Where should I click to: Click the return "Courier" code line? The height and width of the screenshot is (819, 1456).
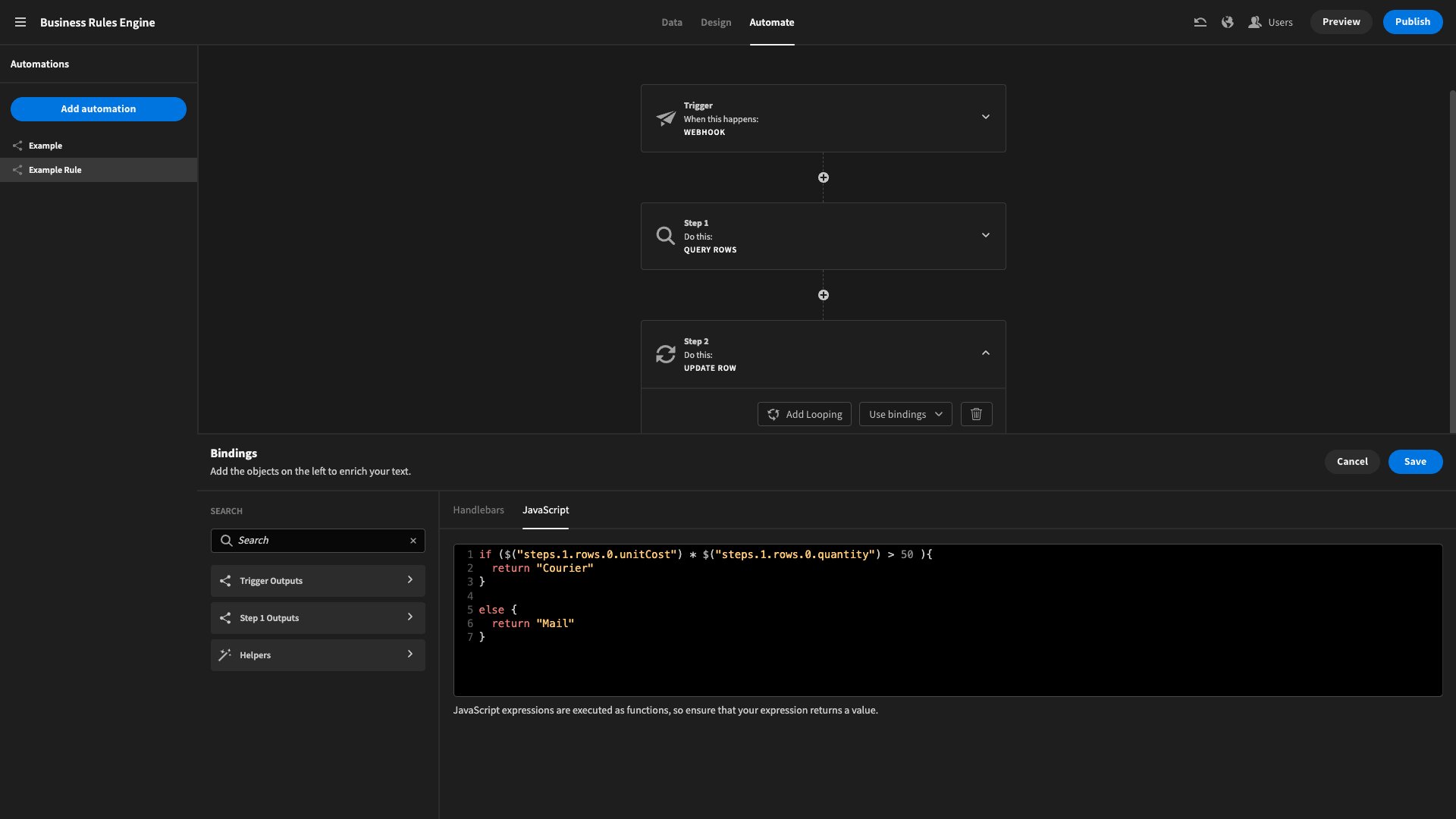542,568
